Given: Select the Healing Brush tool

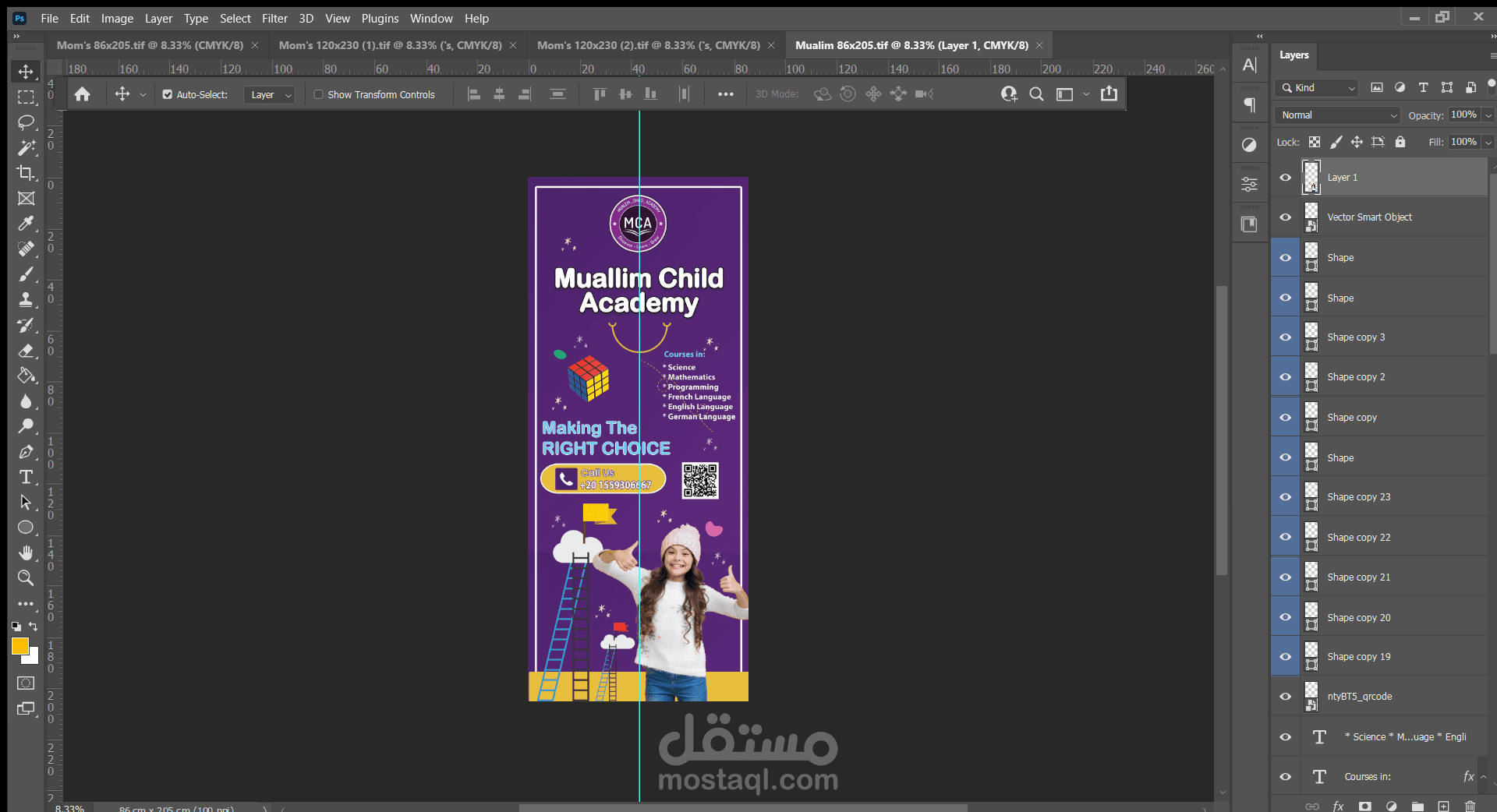Looking at the screenshot, I should tap(26, 249).
